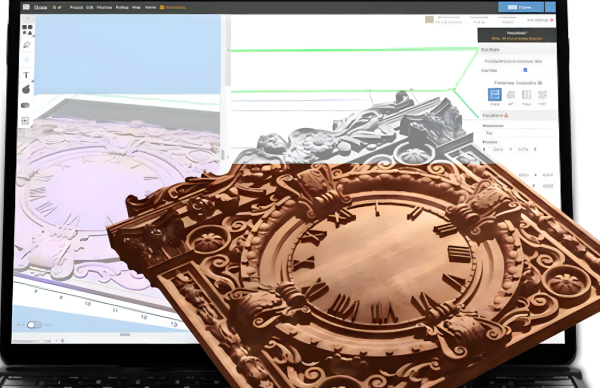The image size is (600, 388).
Task: Click the project name next to the logo
Action: [x=40, y=7]
